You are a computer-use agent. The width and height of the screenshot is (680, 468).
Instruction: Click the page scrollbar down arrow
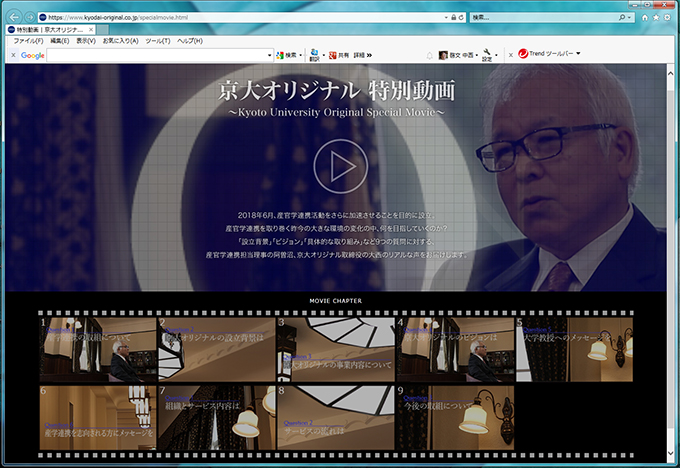coord(670,453)
